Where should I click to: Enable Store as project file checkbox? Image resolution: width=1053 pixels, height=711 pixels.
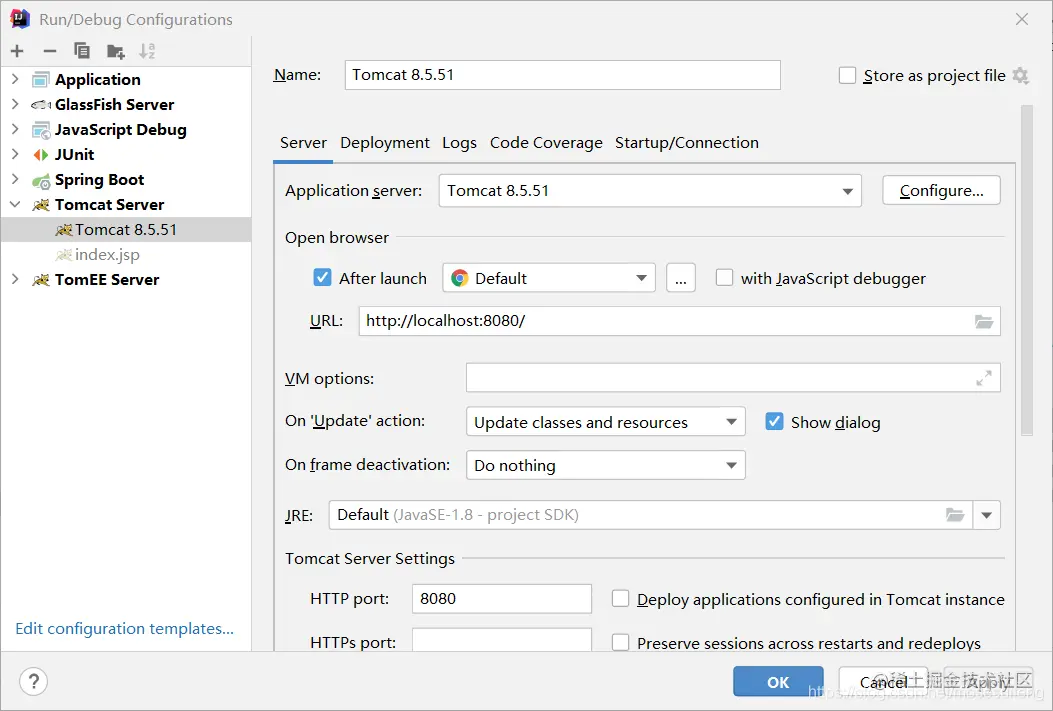pyautogui.click(x=848, y=76)
